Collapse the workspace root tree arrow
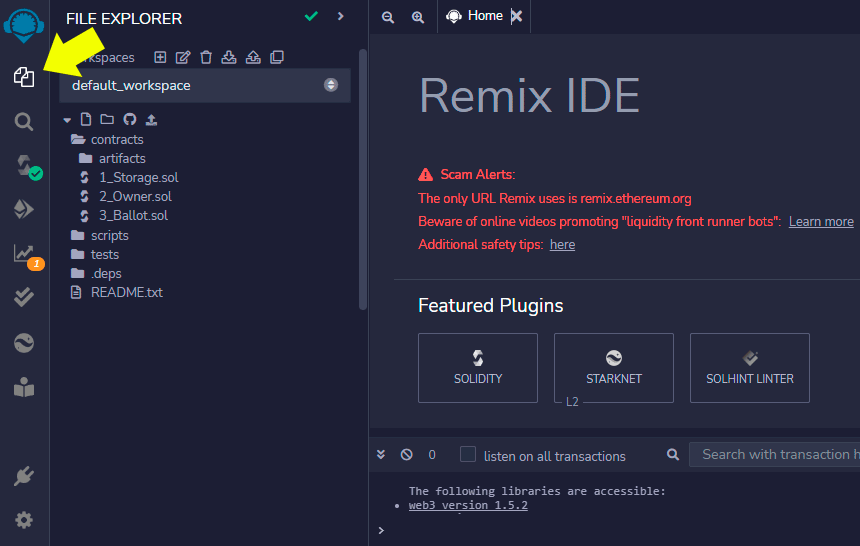Image resolution: width=860 pixels, height=546 pixels. tap(67, 120)
